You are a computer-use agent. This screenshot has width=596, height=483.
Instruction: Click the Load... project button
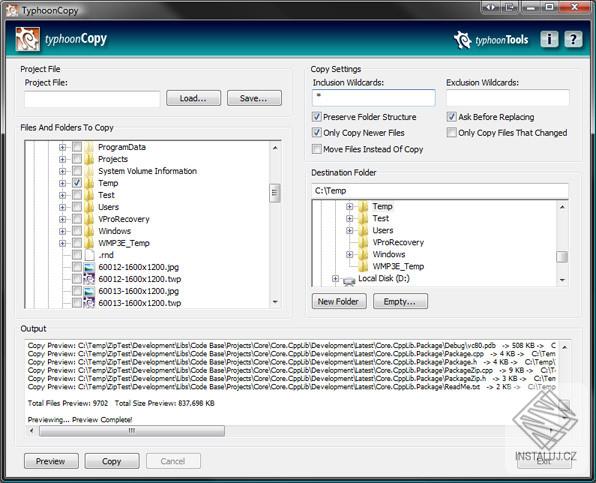[193, 98]
